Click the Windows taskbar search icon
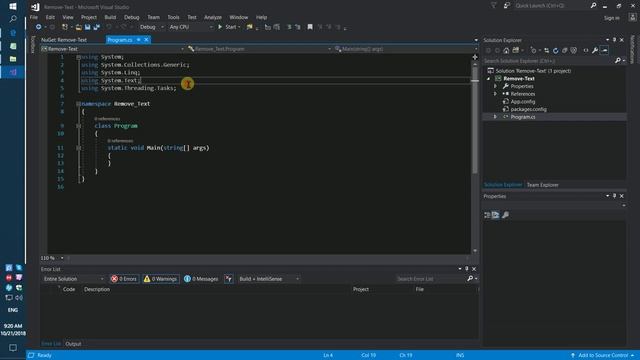Image resolution: width=640 pixels, height=360 pixels. click(13, 19)
